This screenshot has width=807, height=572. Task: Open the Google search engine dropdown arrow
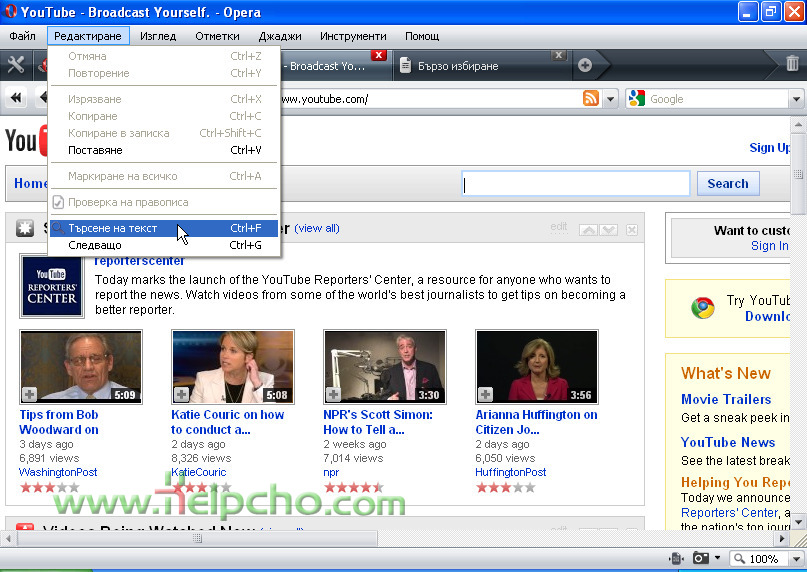coord(796,99)
